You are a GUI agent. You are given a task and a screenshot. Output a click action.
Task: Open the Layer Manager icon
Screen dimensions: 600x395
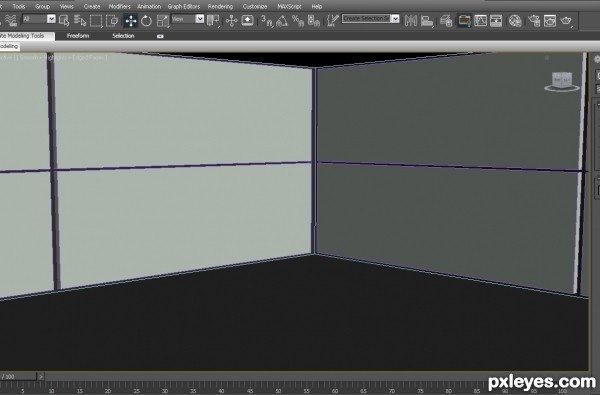coord(446,21)
